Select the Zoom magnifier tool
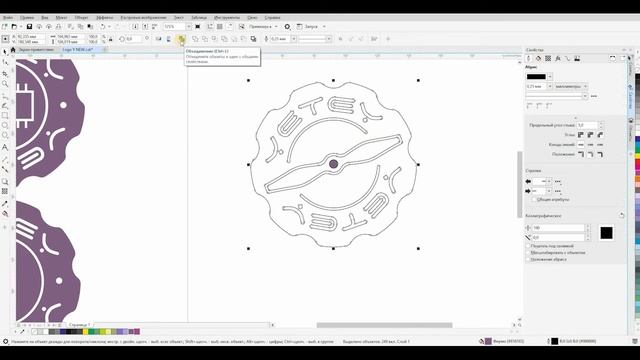This screenshot has width=640, height=360. [5, 84]
